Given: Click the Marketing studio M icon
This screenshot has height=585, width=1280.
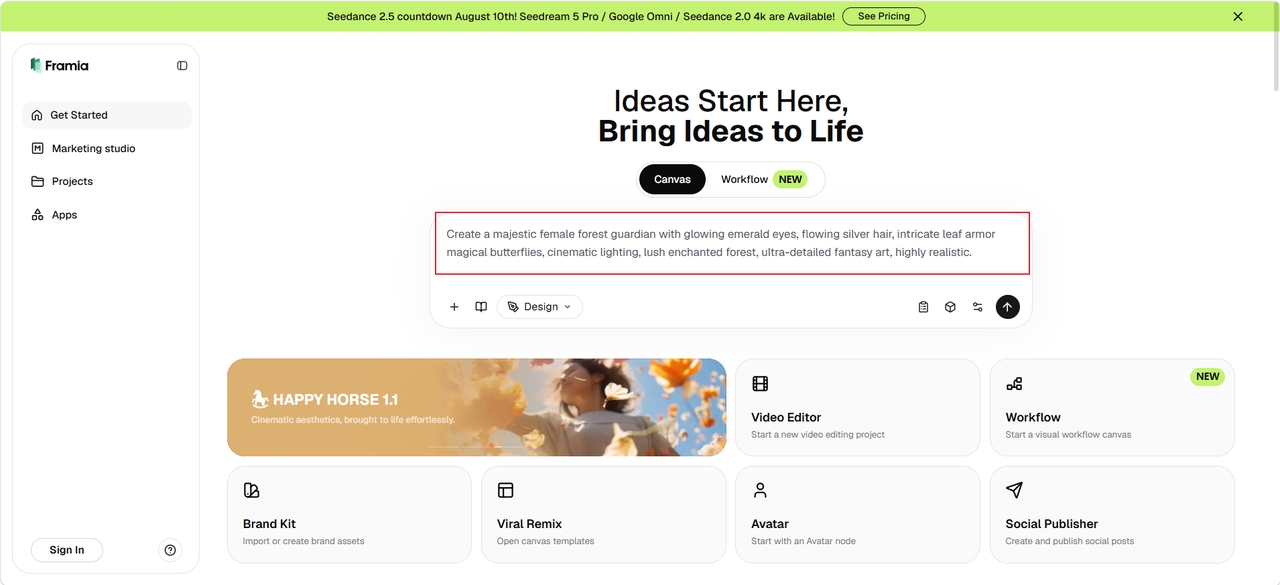Looking at the screenshot, I should pyautogui.click(x=37, y=148).
